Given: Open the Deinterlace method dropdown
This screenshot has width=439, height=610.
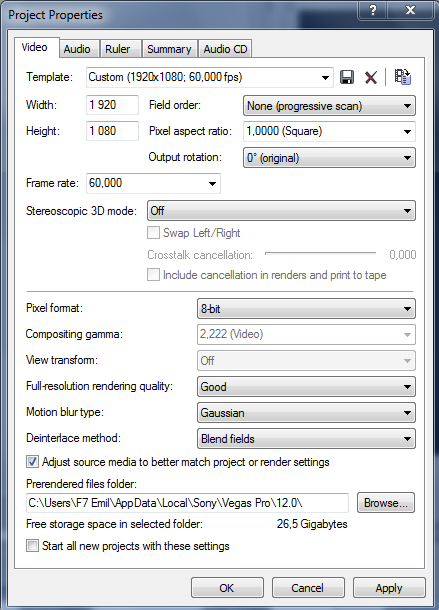Looking at the screenshot, I should tap(306, 439).
